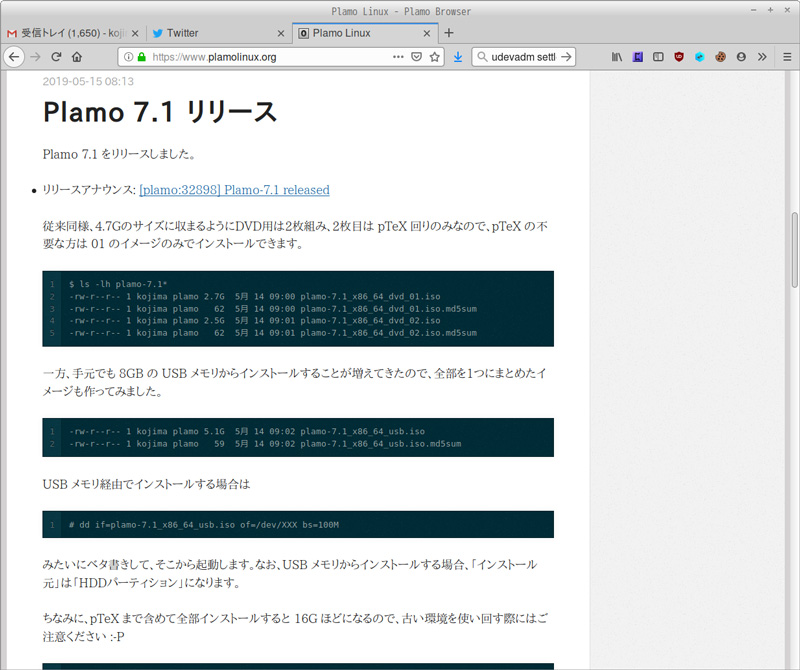Open the Library toolbar icon
800x670 pixels.
click(616, 57)
